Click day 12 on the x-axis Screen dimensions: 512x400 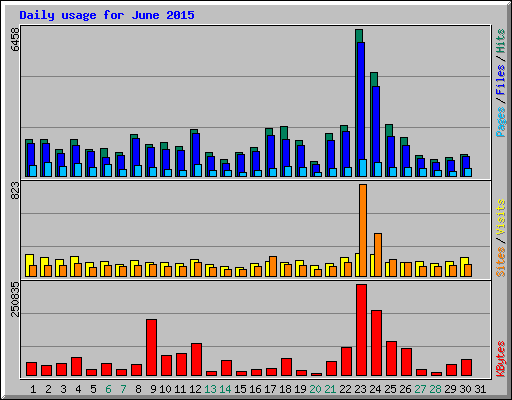point(195,389)
